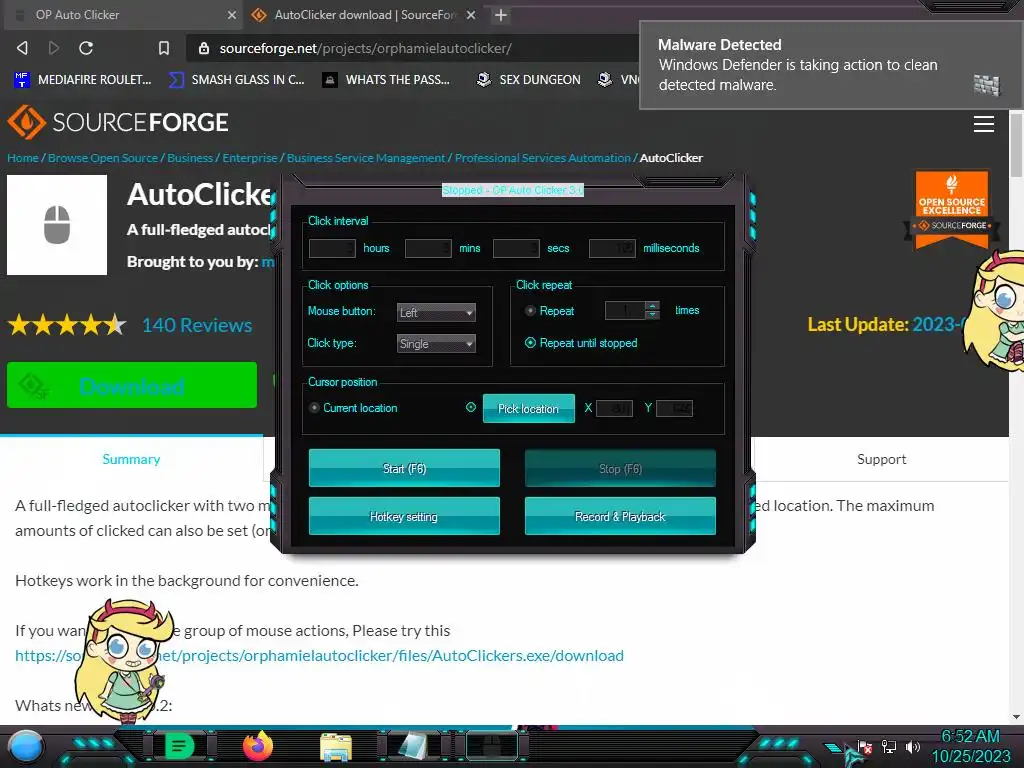Open the network tray icon
Viewport: 1024px width, 768px height.
[x=889, y=746]
